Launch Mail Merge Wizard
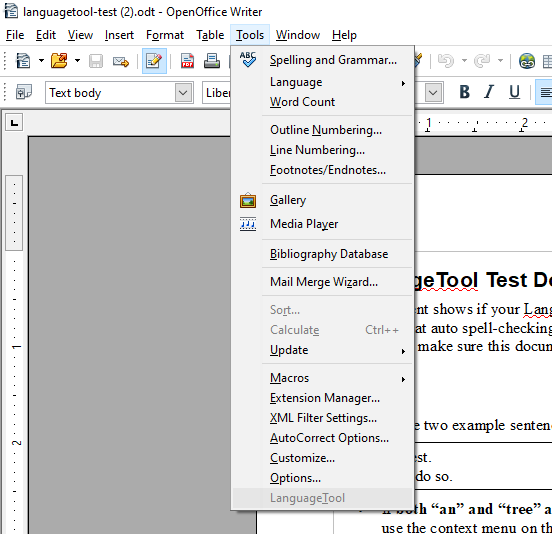Image resolution: width=552 pixels, height=534 pixels. pyautogui.click(x=322, y=282)
